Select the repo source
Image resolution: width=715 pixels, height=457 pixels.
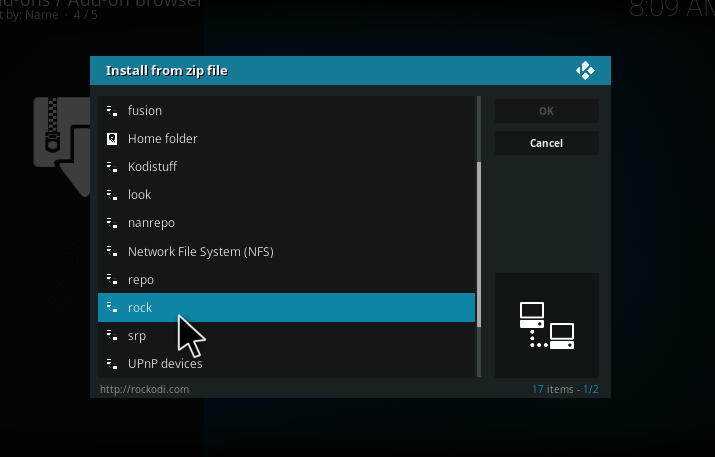[286, 279]
